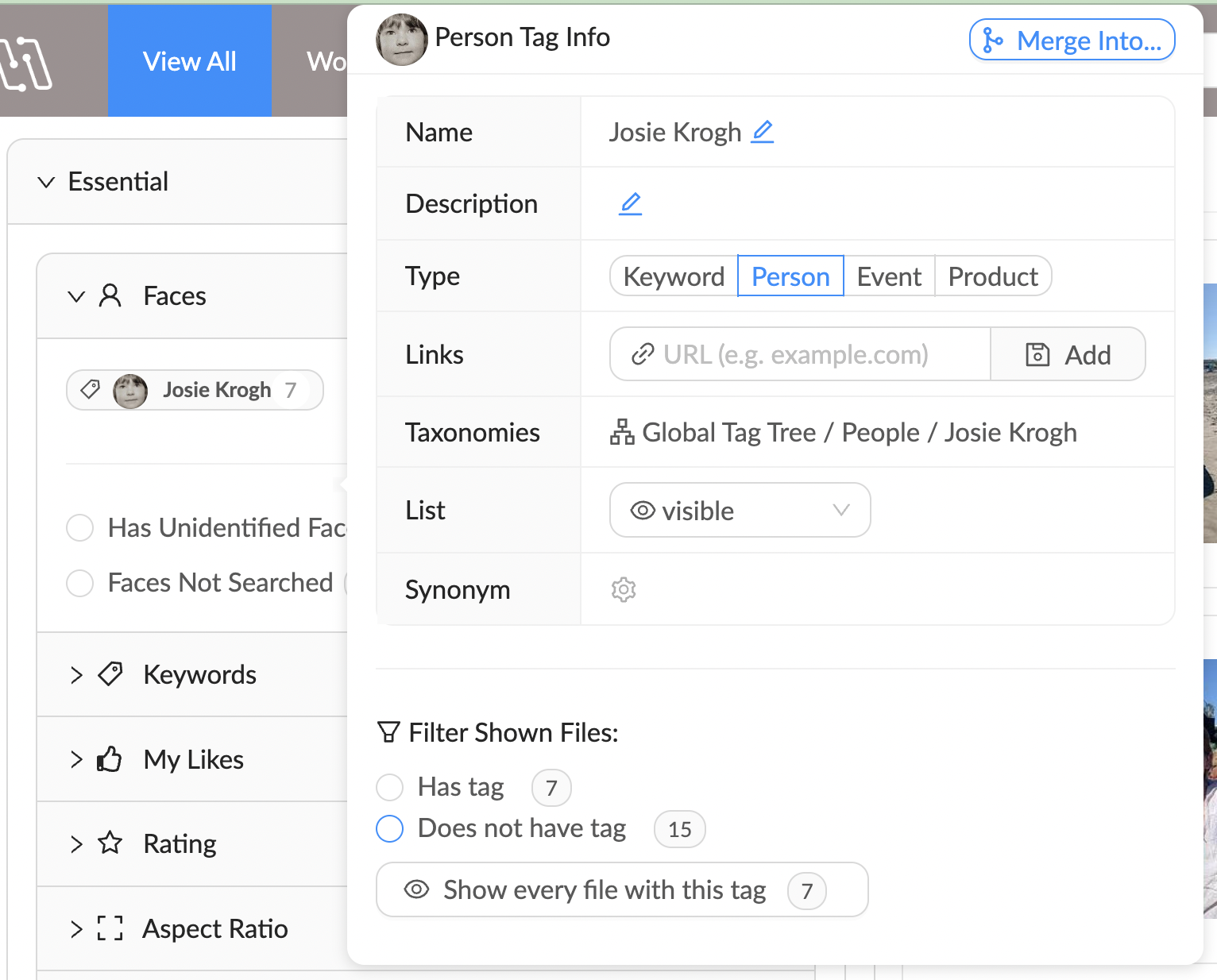The width and height of the screenshot is (1217, 980).
Task: Switch to the View All tab
Action: pos(190,61)
